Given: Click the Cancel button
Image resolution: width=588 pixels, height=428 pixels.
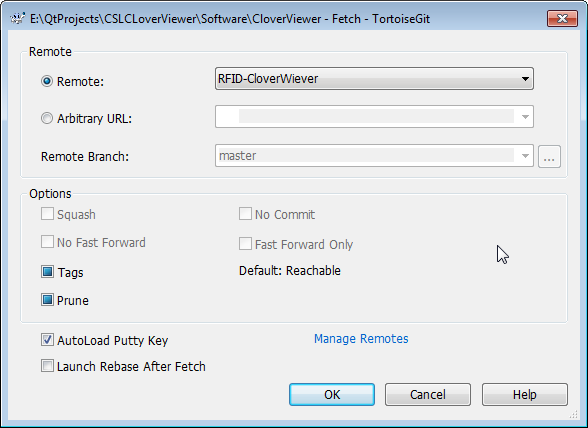Looking at the screenshot, I should pos(428,395).
